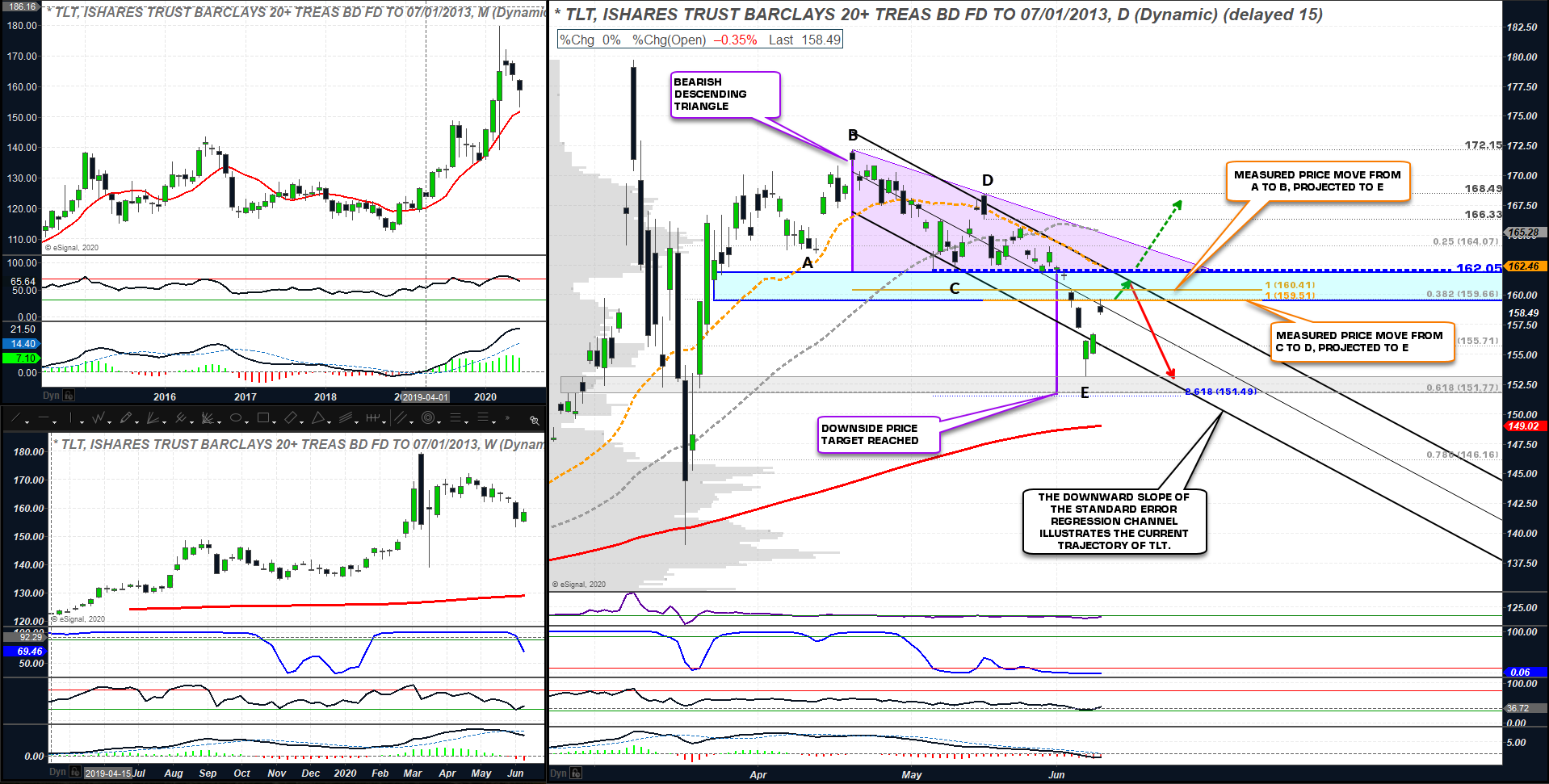This screenshot has width=1549, height=784.
Task: Select the rectangle drawing tool
Action: pyautogui.click(x=262, y=418)
